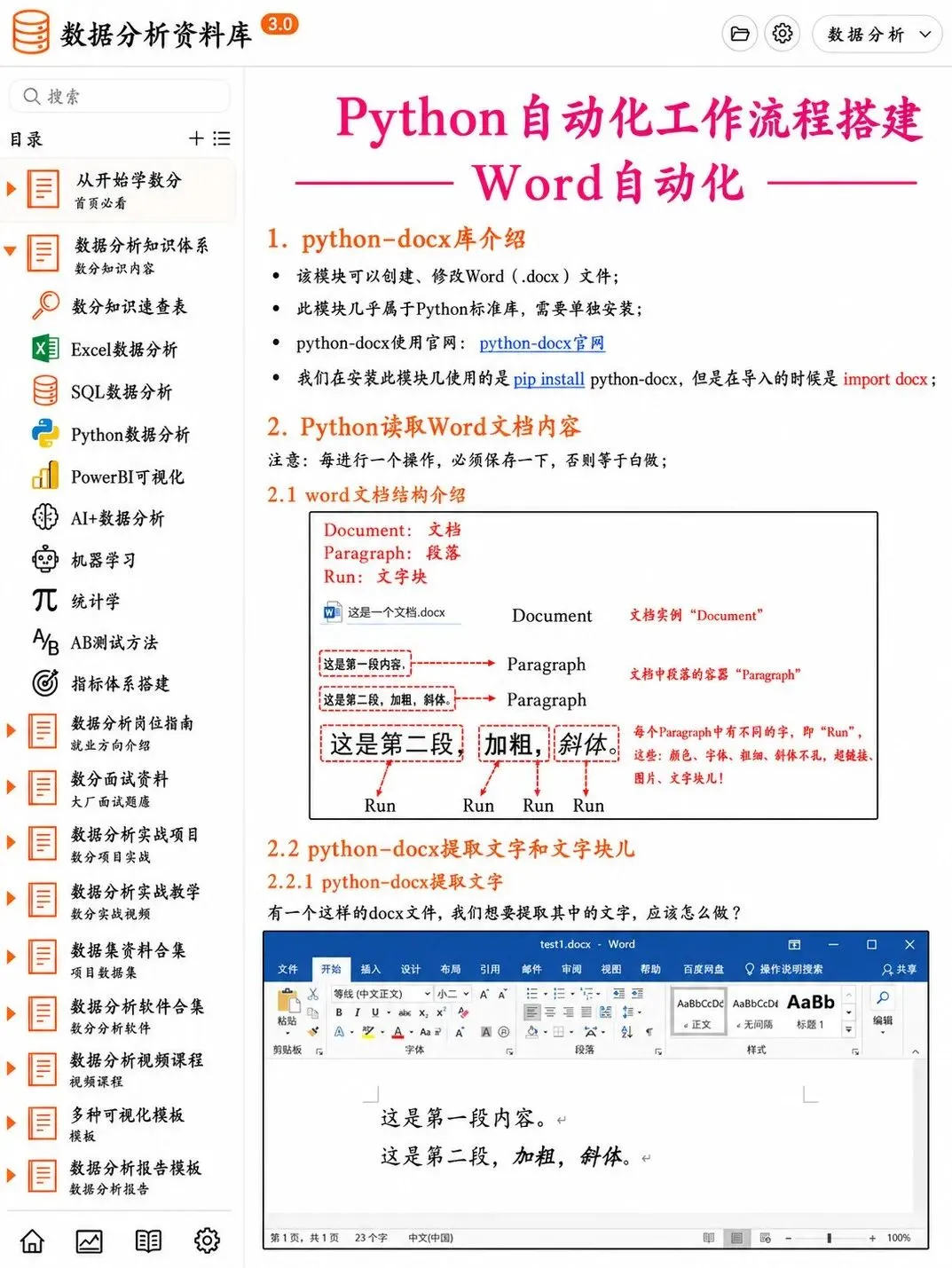Screen dimensions: 952x1268
Task: Switch to 插入 tab in Word
Action: [370, 969]
